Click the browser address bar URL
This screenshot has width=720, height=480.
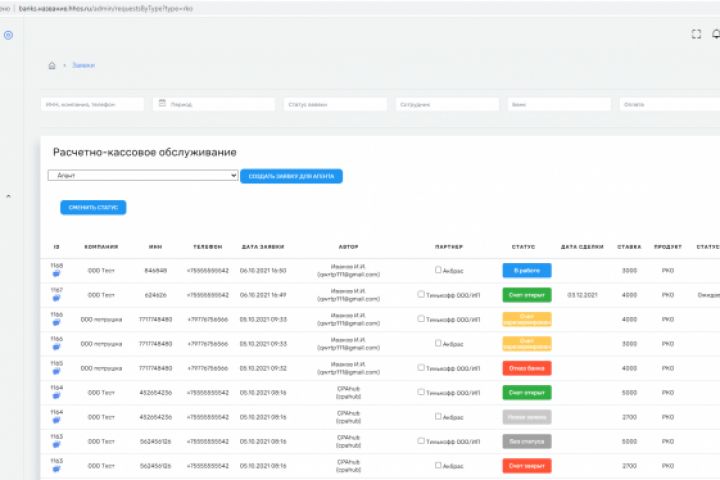coord(106,8)
